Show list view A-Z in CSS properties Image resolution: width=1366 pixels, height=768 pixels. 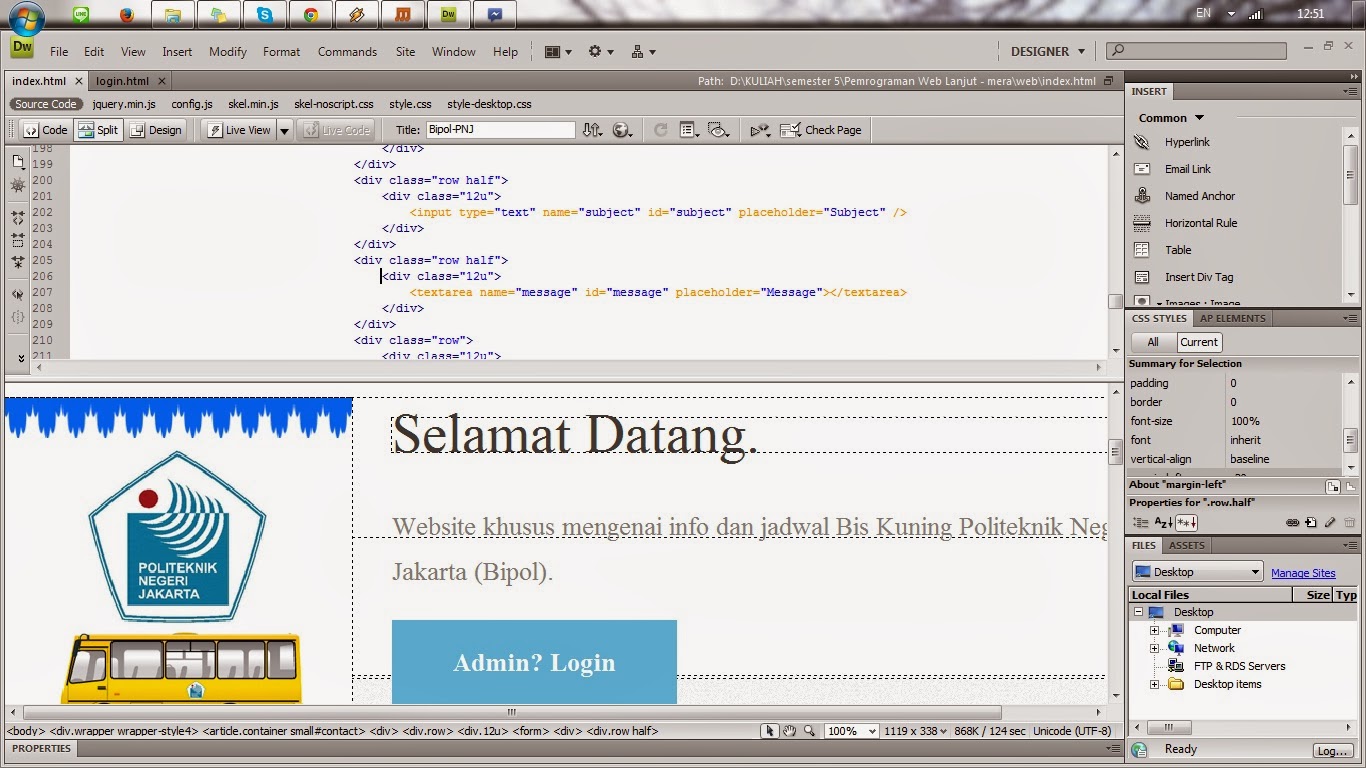click(x=1163, y=522)
